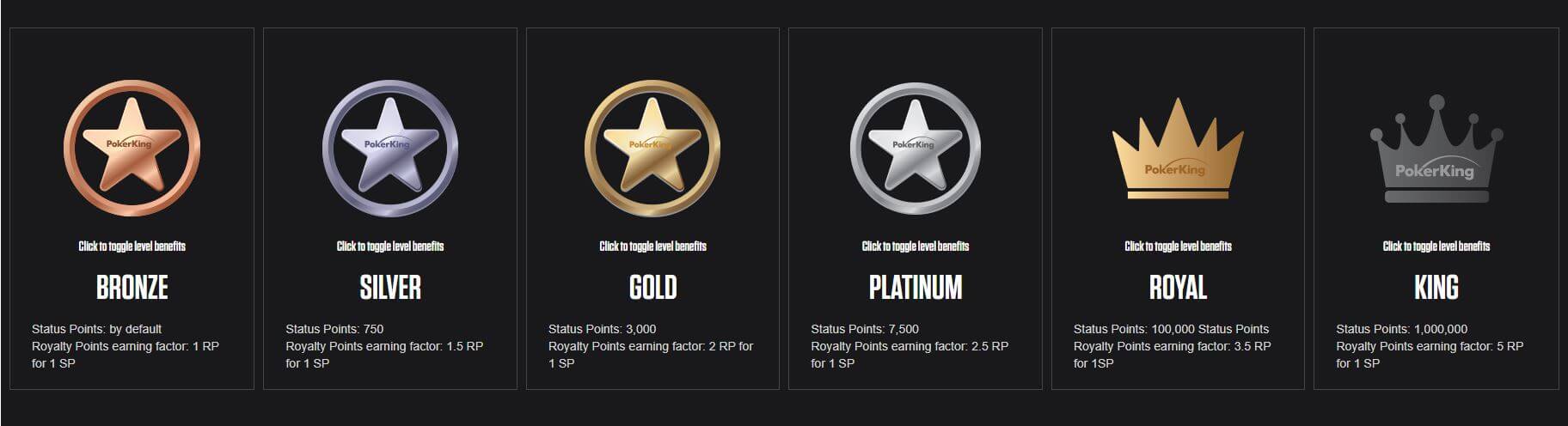This screenshot has height=426, width=1568.
Task: Click the GOLD level title
Action: point(652,287)
